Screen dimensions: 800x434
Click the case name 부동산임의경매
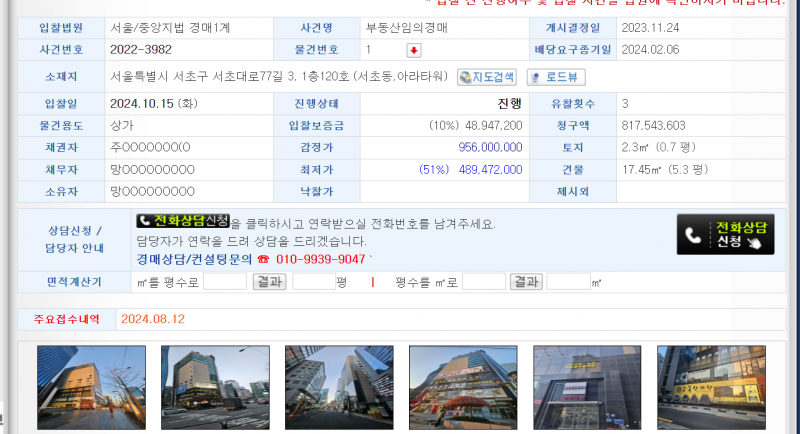pos(407,28)
